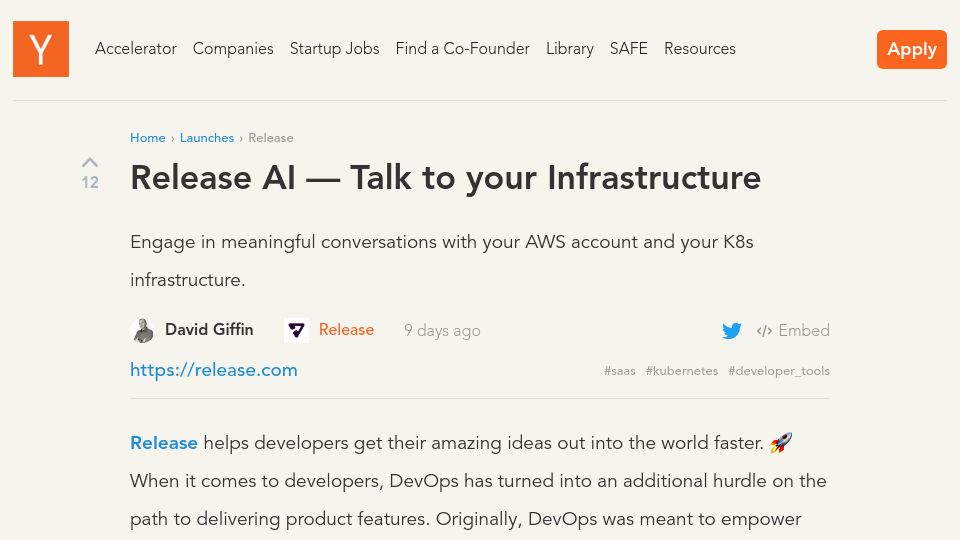
Task: Go to Startup Jobs
Action: [334, 48]
